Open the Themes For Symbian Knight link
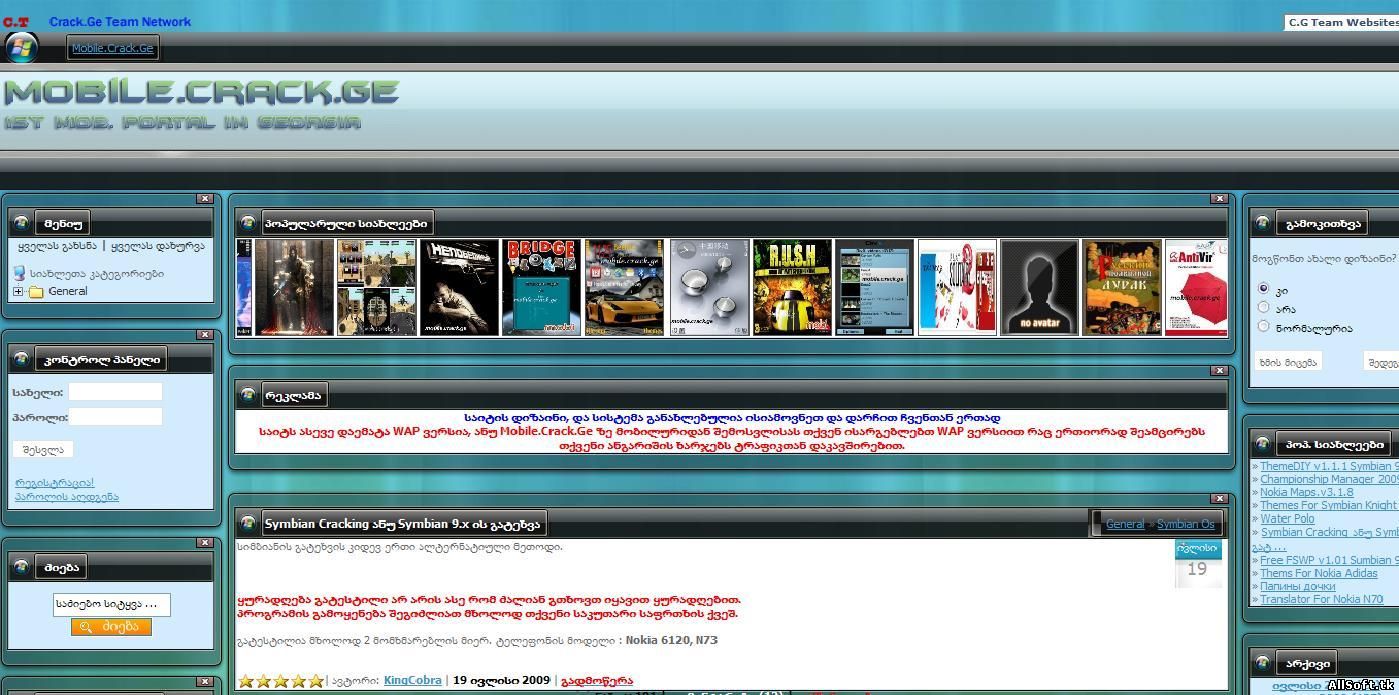1399x695 pixels. tap(1328, 505)
